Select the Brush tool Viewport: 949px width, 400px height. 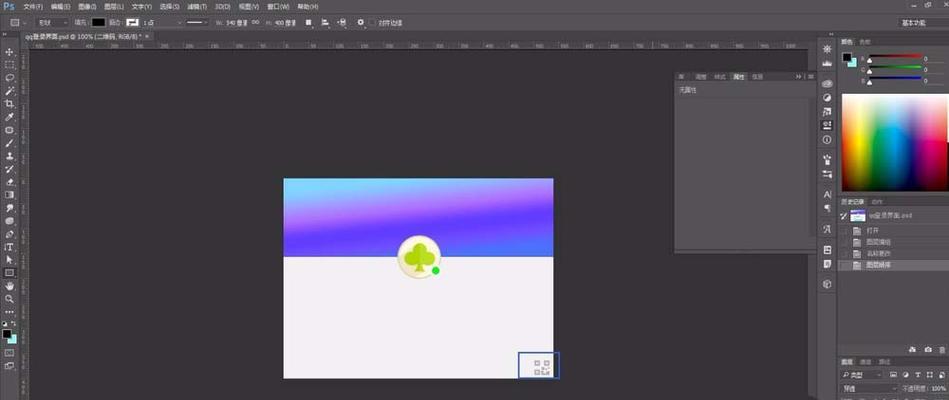click(9, 143)
